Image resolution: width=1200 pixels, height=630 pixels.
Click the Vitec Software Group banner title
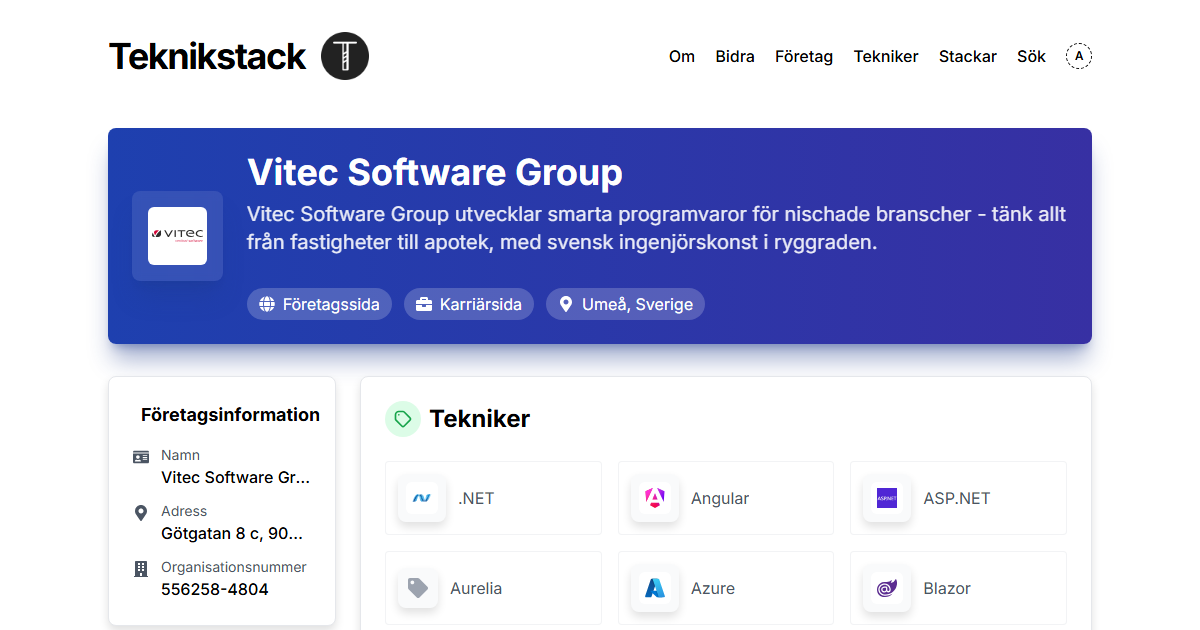[x=435, y=173]
